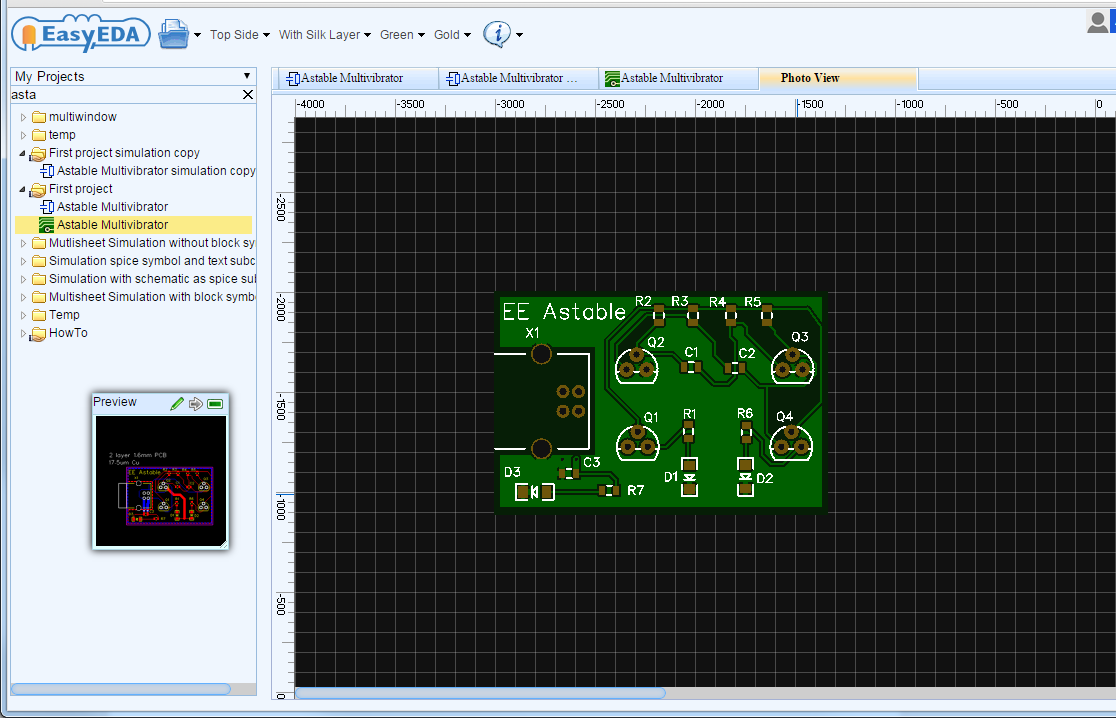Switch to the Photo View tab
Screen dimensions: 1116x718
coord(807,78)
